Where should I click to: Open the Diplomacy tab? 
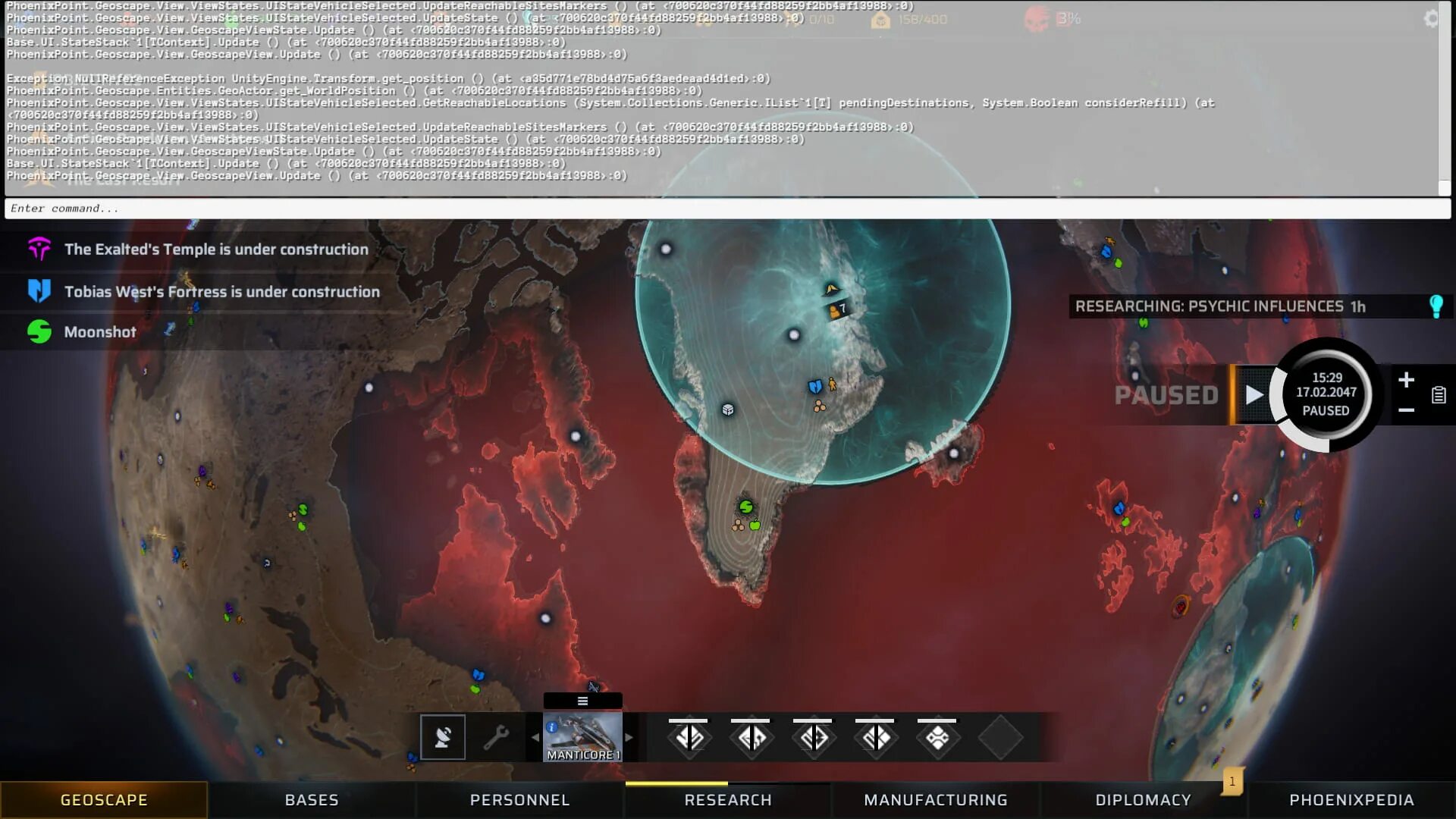click(1143, 800)
